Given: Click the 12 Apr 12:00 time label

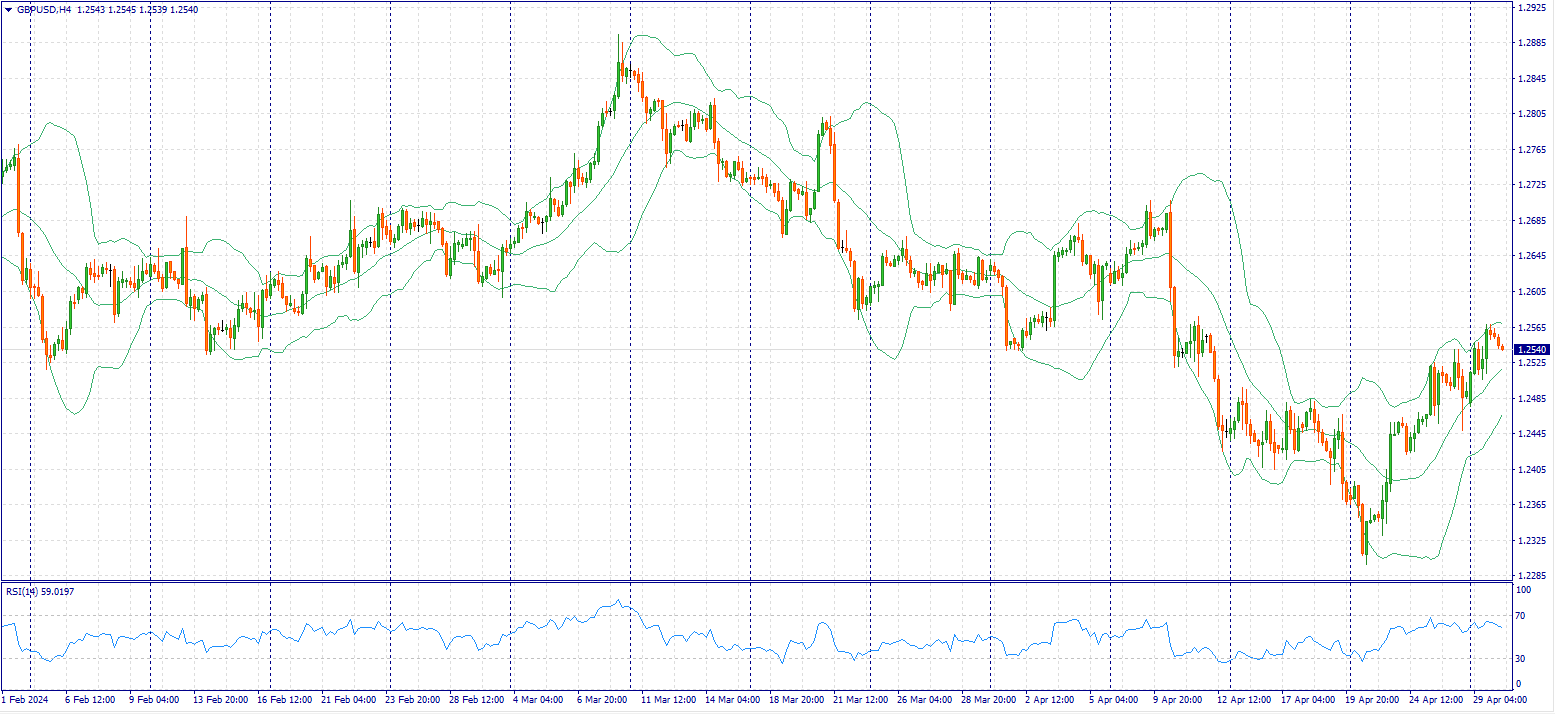Looking at the screenshot, I should tap(1243, 699).
